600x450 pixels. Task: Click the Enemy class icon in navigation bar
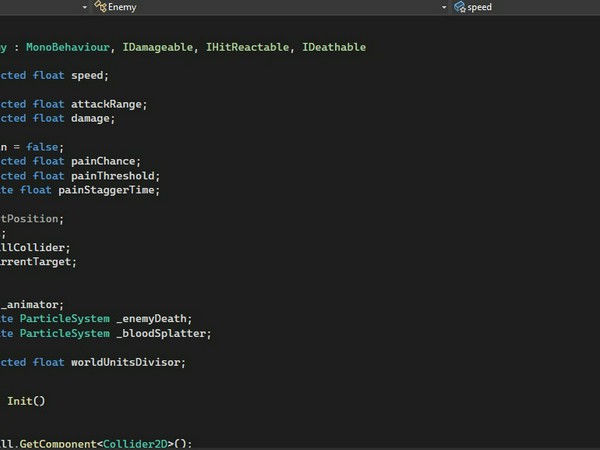[x=100, y=7]
